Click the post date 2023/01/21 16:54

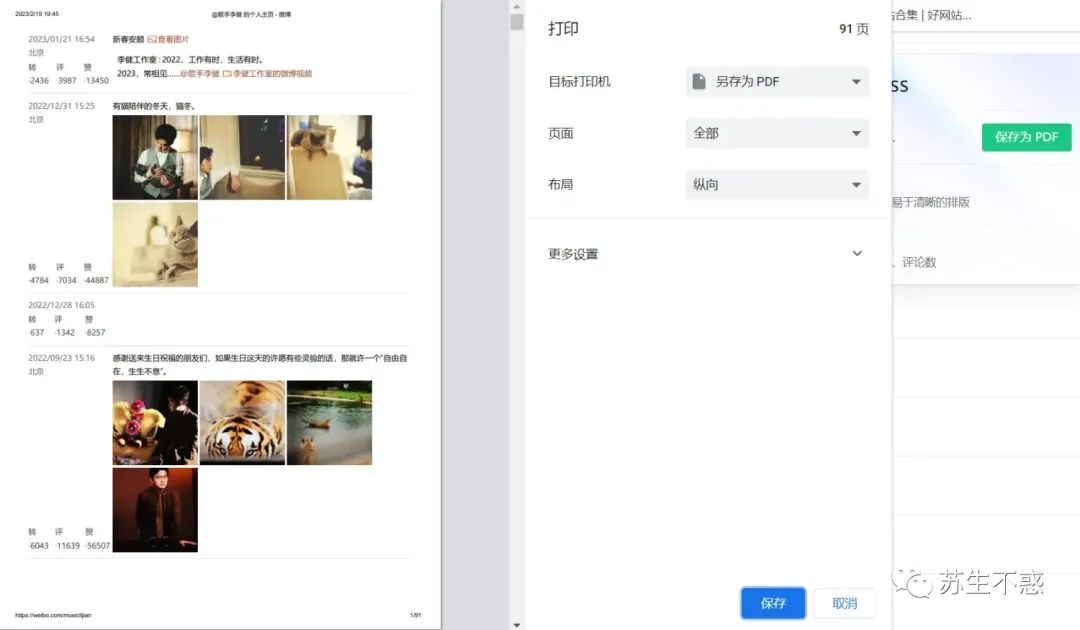coord(61,39)
